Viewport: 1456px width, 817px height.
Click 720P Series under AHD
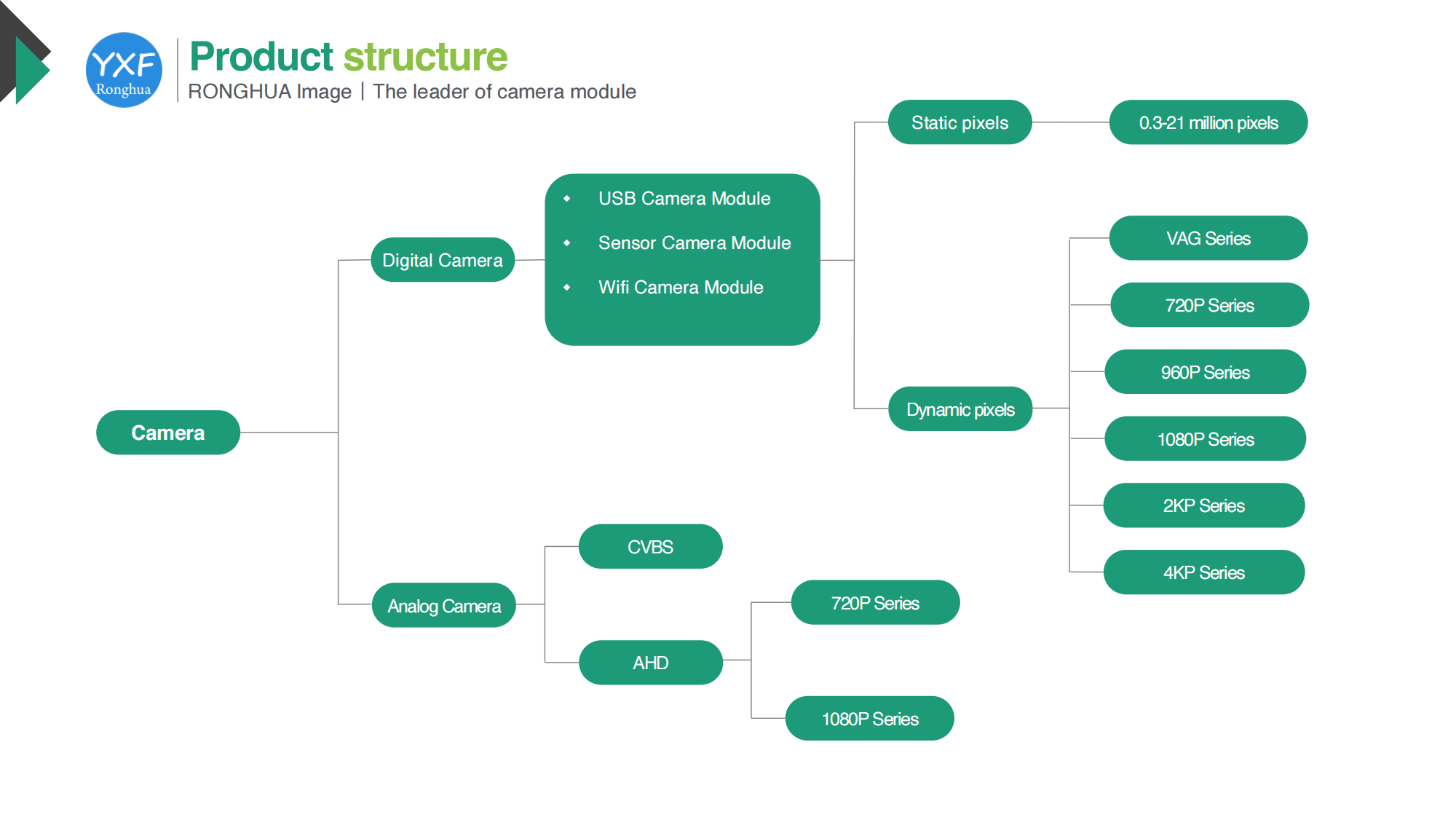coord(875,603)
